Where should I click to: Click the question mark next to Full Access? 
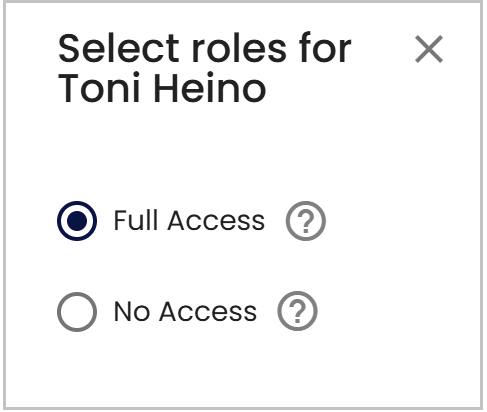[306, 221]
